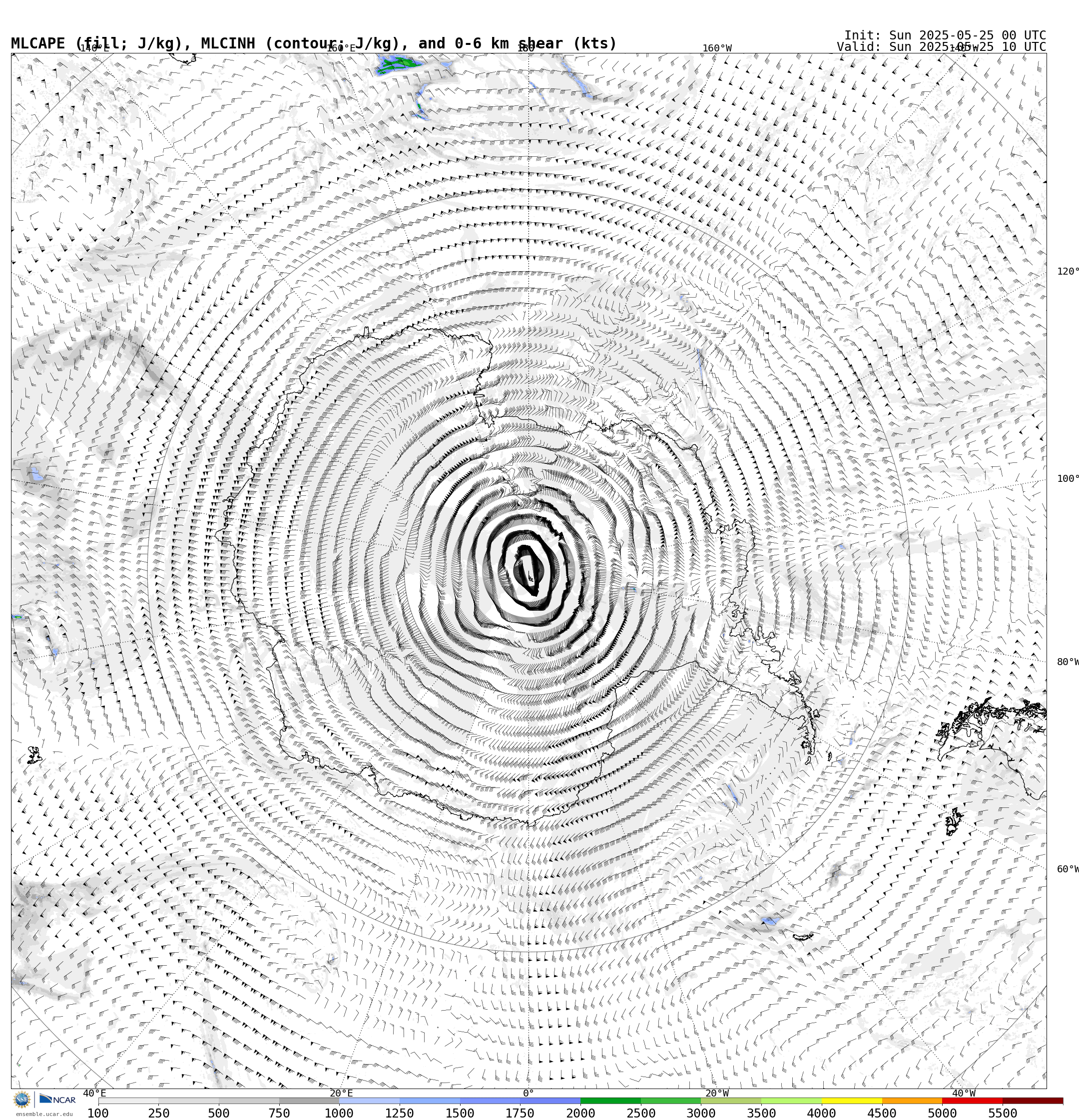Viewport: 1079px width, 1120px height.
Task: Click the 40°E longitude label below the map
Action: click(x=94, y=1093)
